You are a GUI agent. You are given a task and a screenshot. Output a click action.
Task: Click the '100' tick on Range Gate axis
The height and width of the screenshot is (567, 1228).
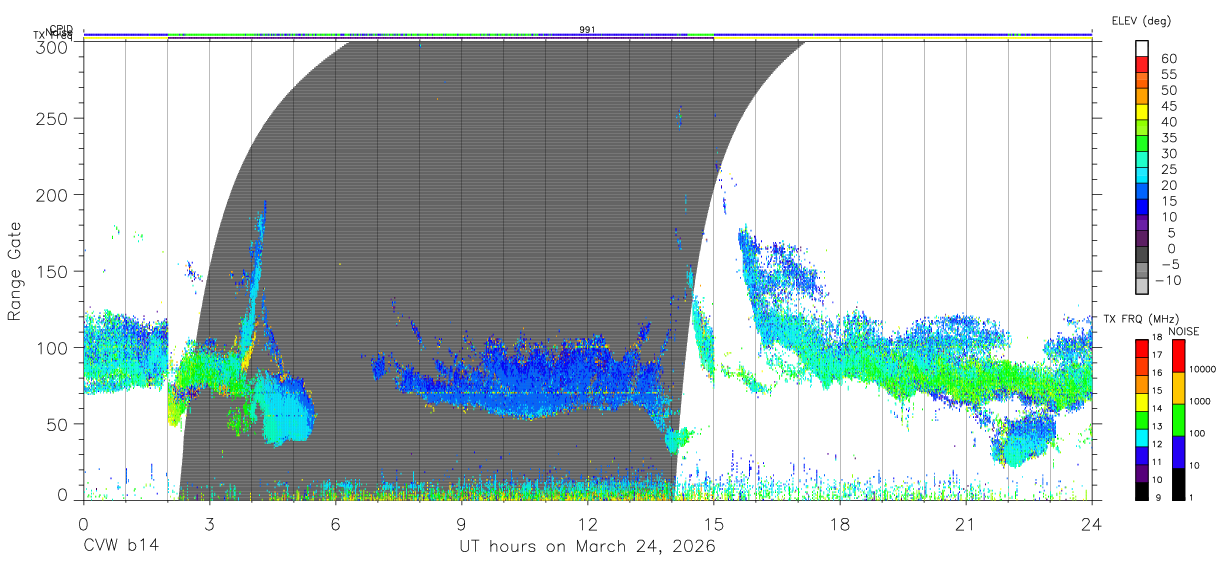tap(52, 347)
